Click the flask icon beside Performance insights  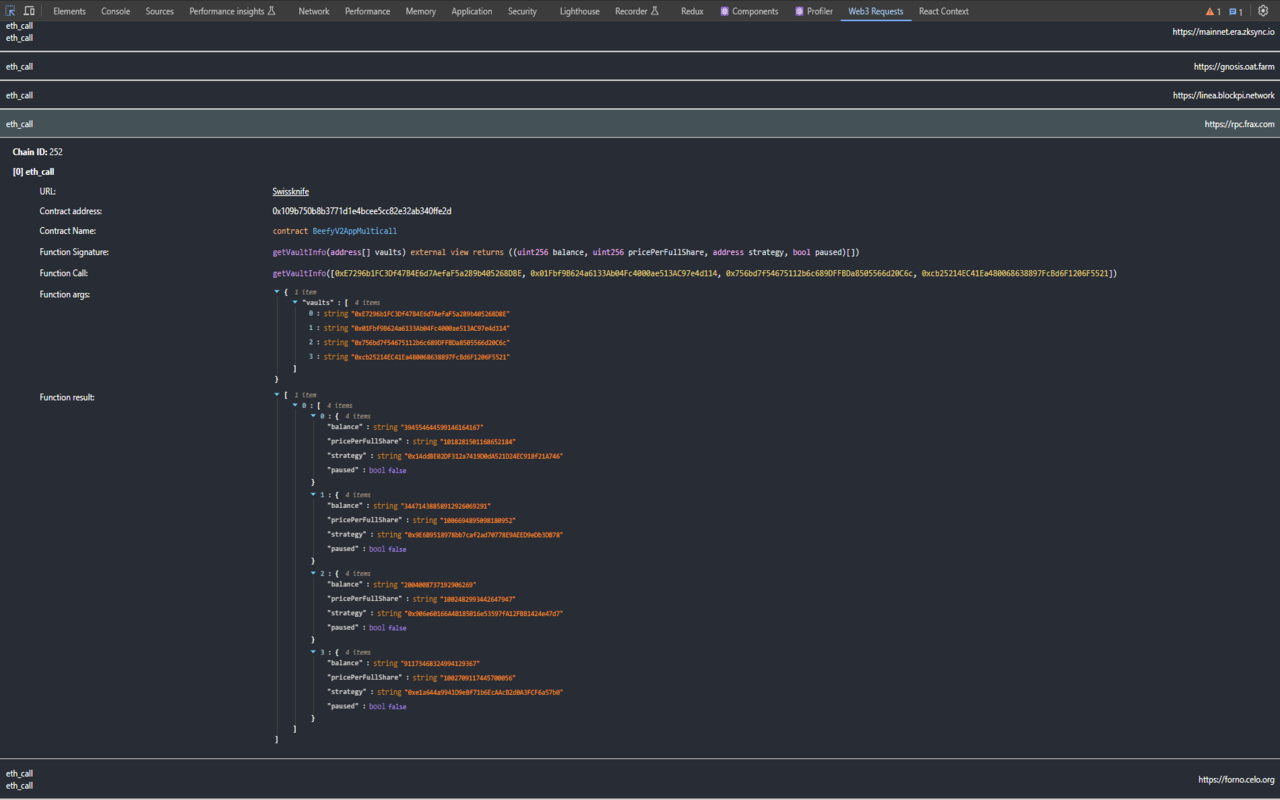coord(272,12)
